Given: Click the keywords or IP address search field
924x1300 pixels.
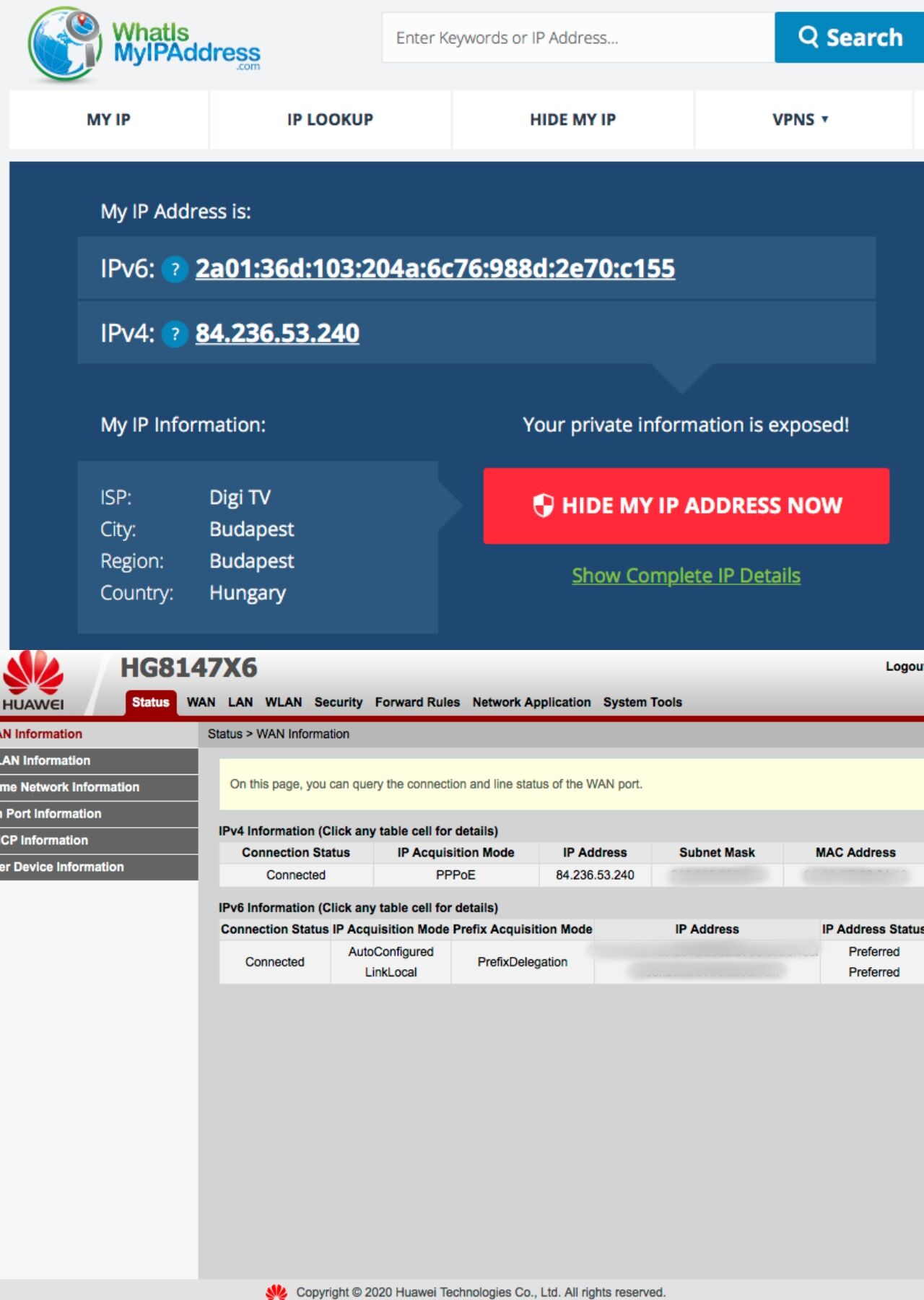Looking at the screenshot, I should tap(578, 38).
